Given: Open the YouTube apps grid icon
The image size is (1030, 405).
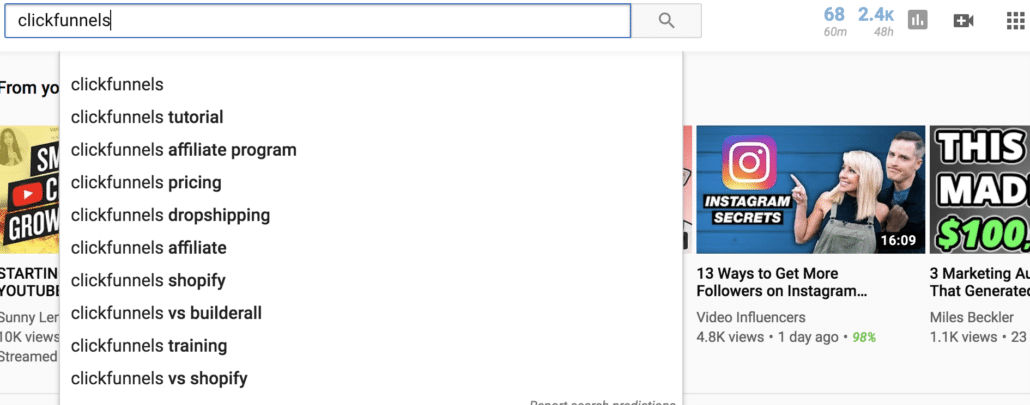Looking at the screenshot, I should [1016, 21].
